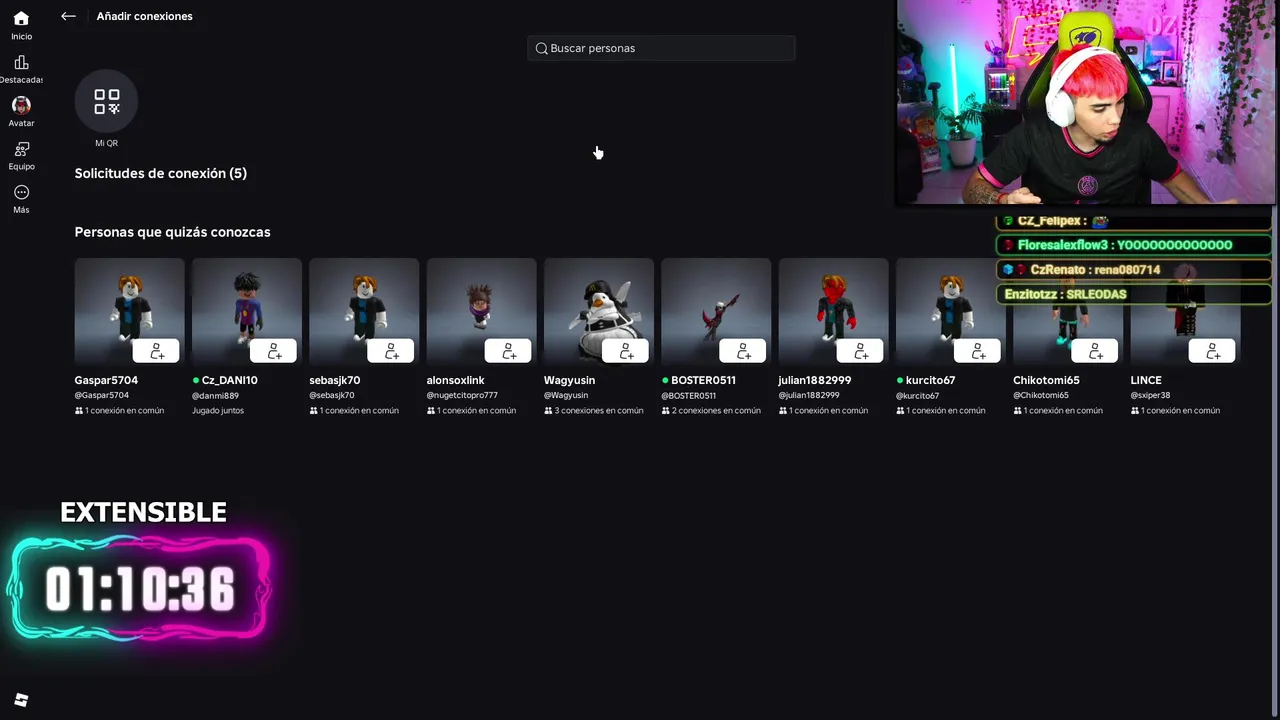The height and width of the screenshot is (720, 1280).
Task: Click "Jugado juntos" under Cz_DANI10
Action: point(218,410)
